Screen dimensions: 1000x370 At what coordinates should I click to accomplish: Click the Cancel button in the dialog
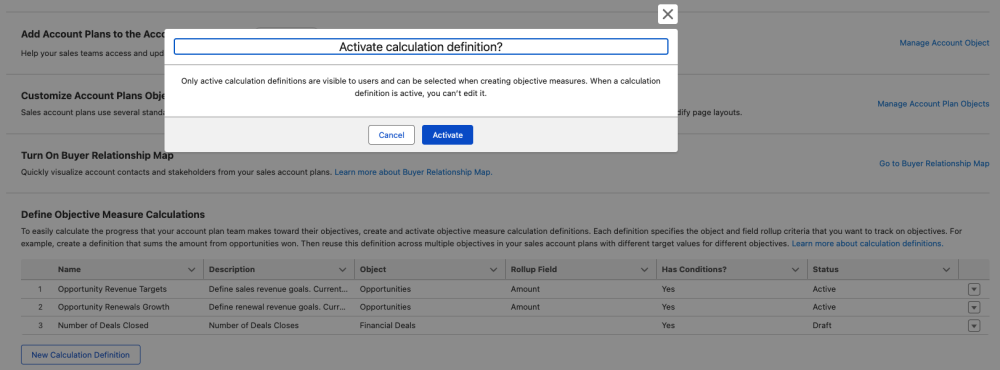pyautogui.click(x=391, y=135)
